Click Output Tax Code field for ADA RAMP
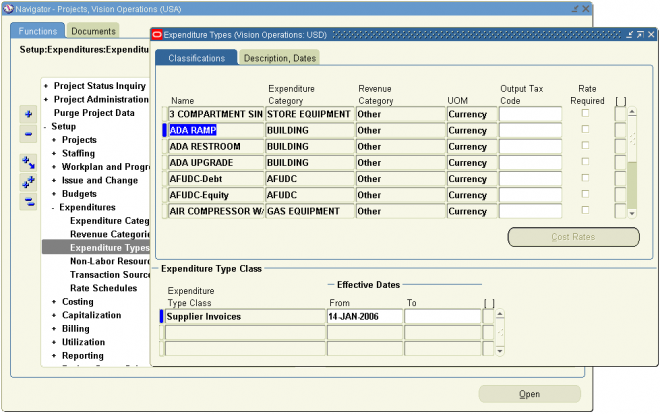 click(530, 130)
